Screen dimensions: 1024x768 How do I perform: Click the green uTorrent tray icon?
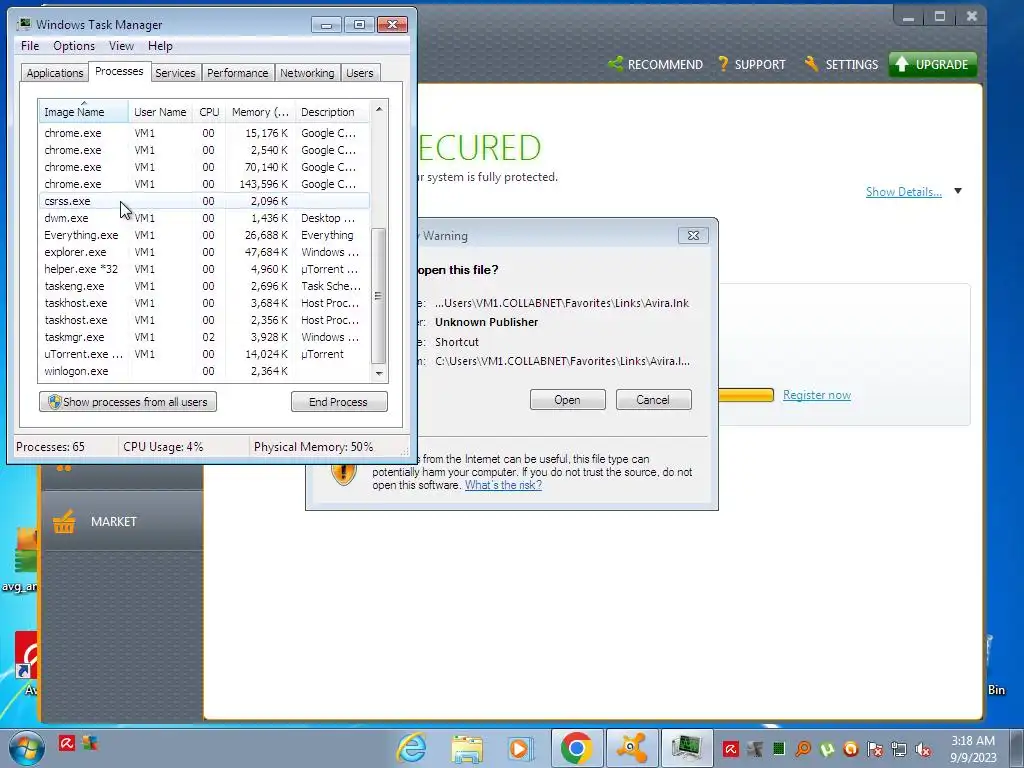tap(827, 749)
